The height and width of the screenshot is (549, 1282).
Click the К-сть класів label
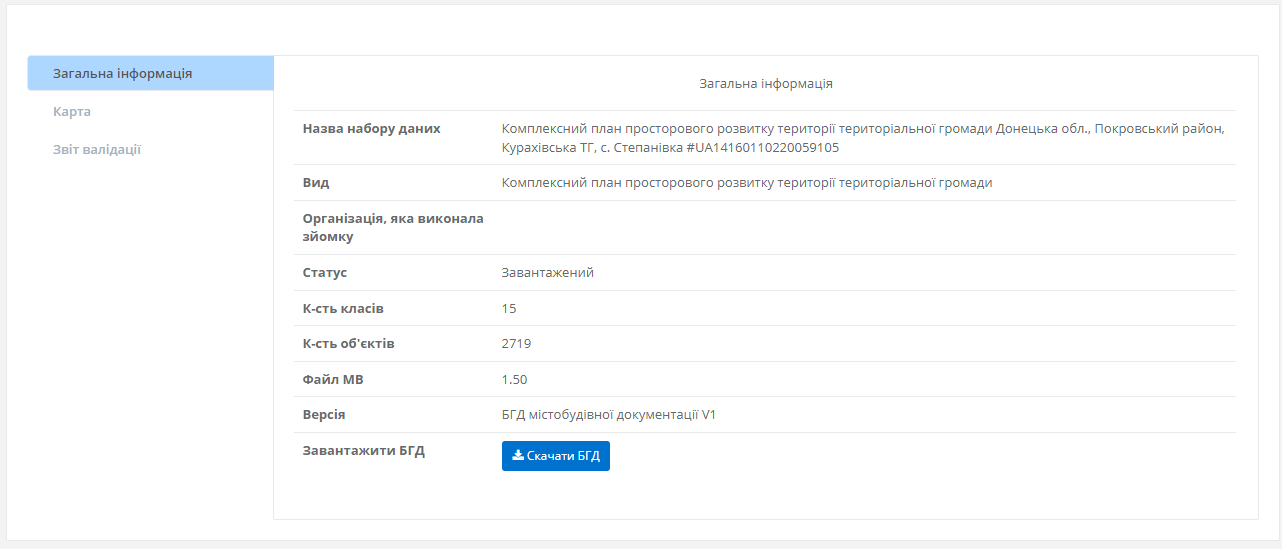pos(343,308)
